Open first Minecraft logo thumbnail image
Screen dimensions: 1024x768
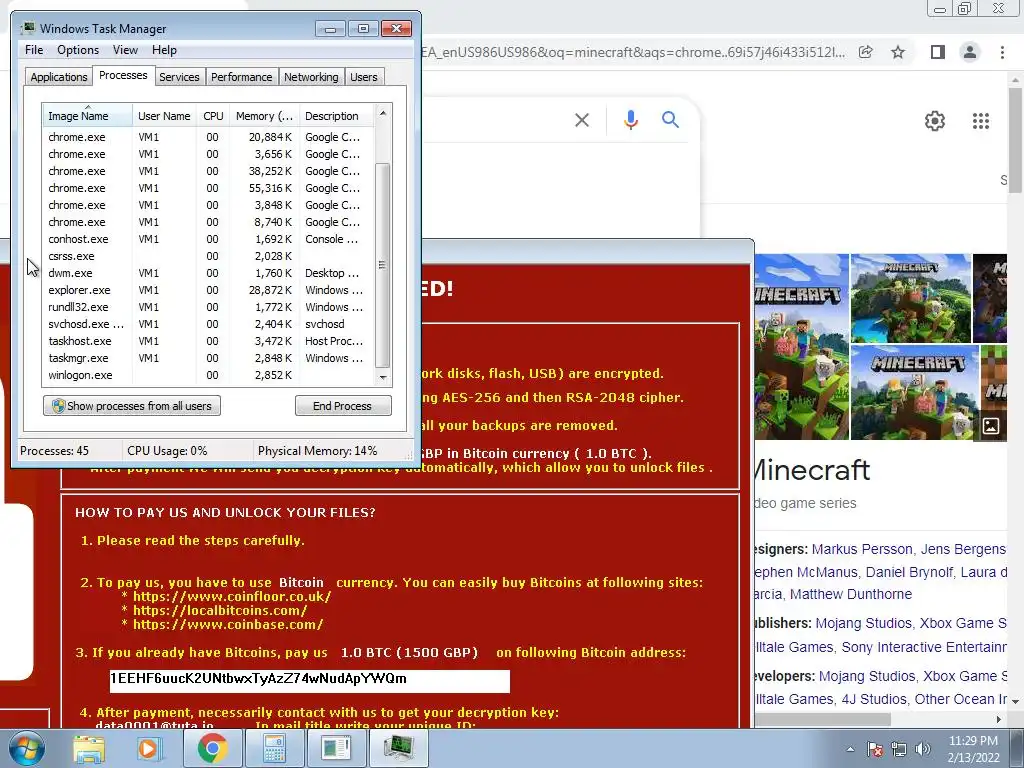point(801,347)
